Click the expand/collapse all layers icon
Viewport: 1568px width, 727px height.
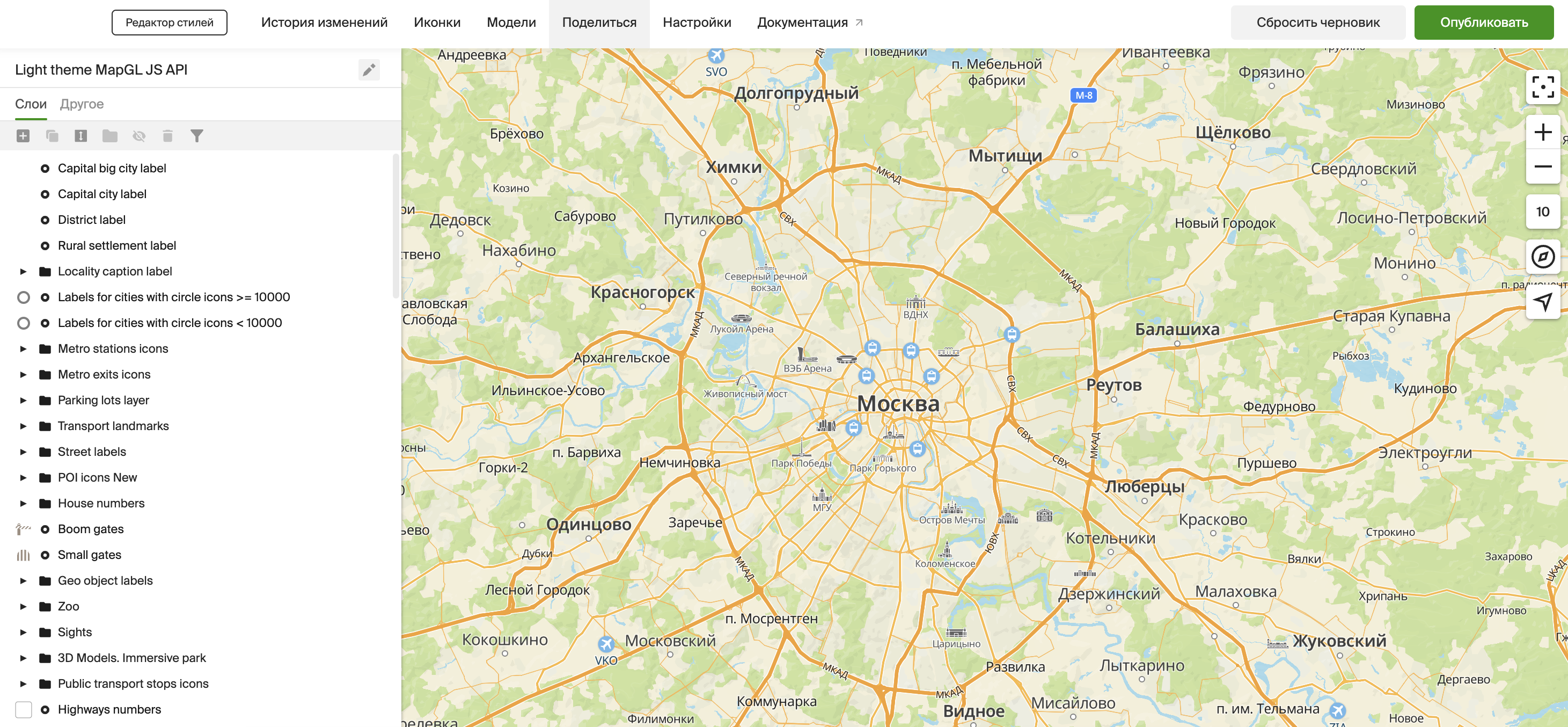(x=80, y=136)
